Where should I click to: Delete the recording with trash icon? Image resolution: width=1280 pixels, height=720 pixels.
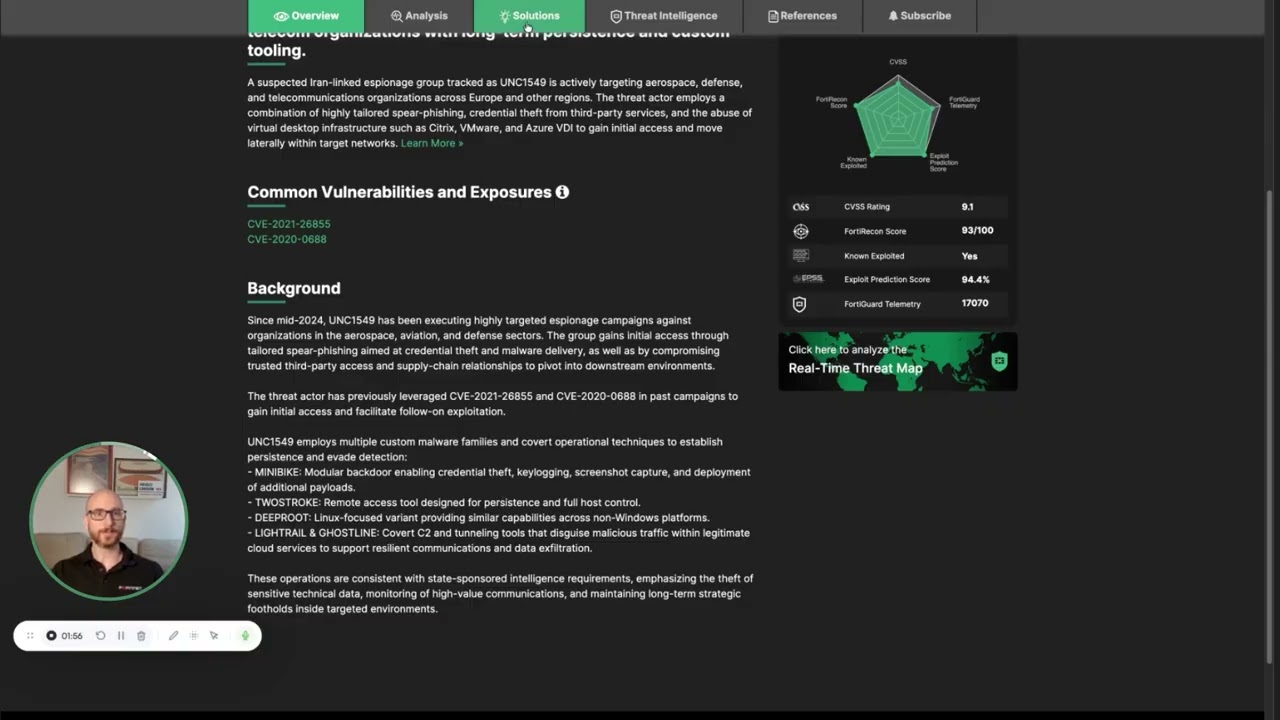click(x=141, y=636)
